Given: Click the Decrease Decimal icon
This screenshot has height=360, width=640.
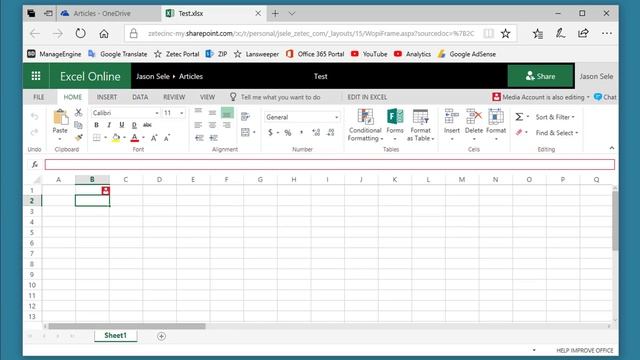Looking at the screenshot, I should [x=331, y=132].
